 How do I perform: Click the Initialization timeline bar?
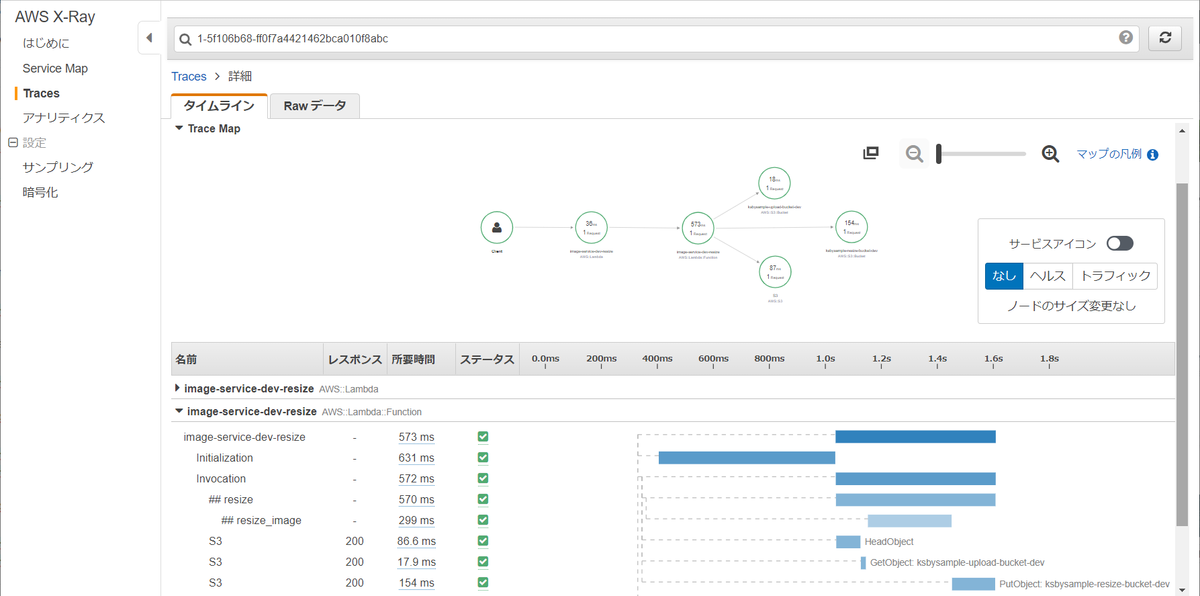point(746,458)
